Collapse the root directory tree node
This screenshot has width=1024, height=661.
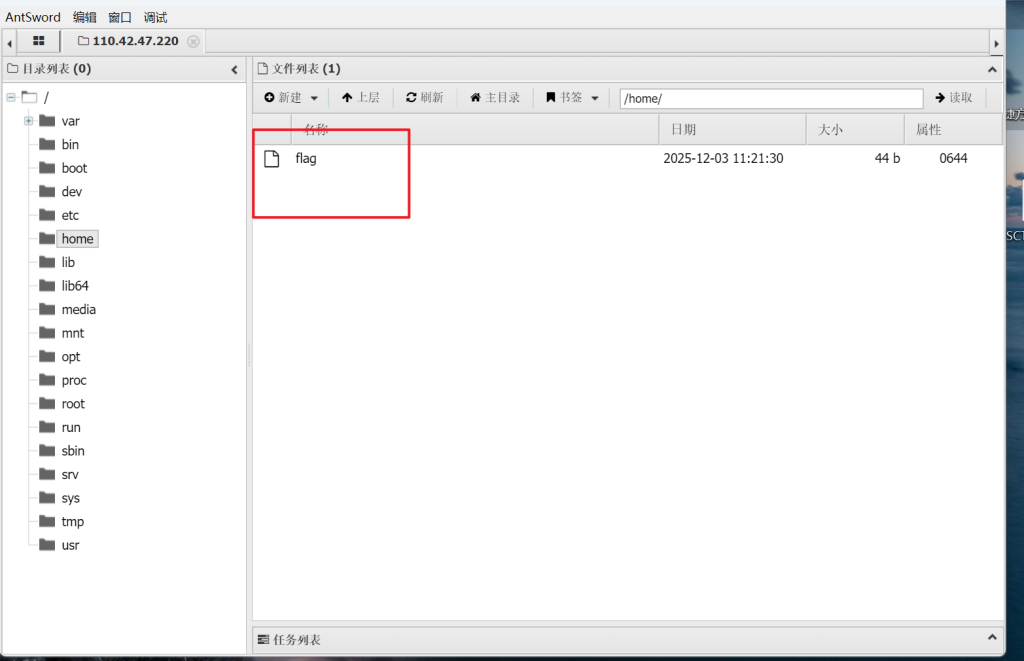11,97
